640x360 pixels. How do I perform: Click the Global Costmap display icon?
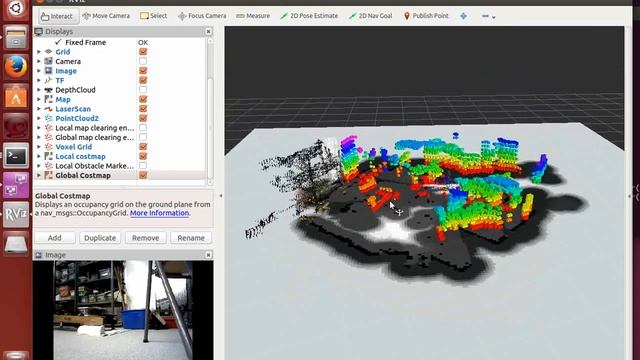[49, 176]
